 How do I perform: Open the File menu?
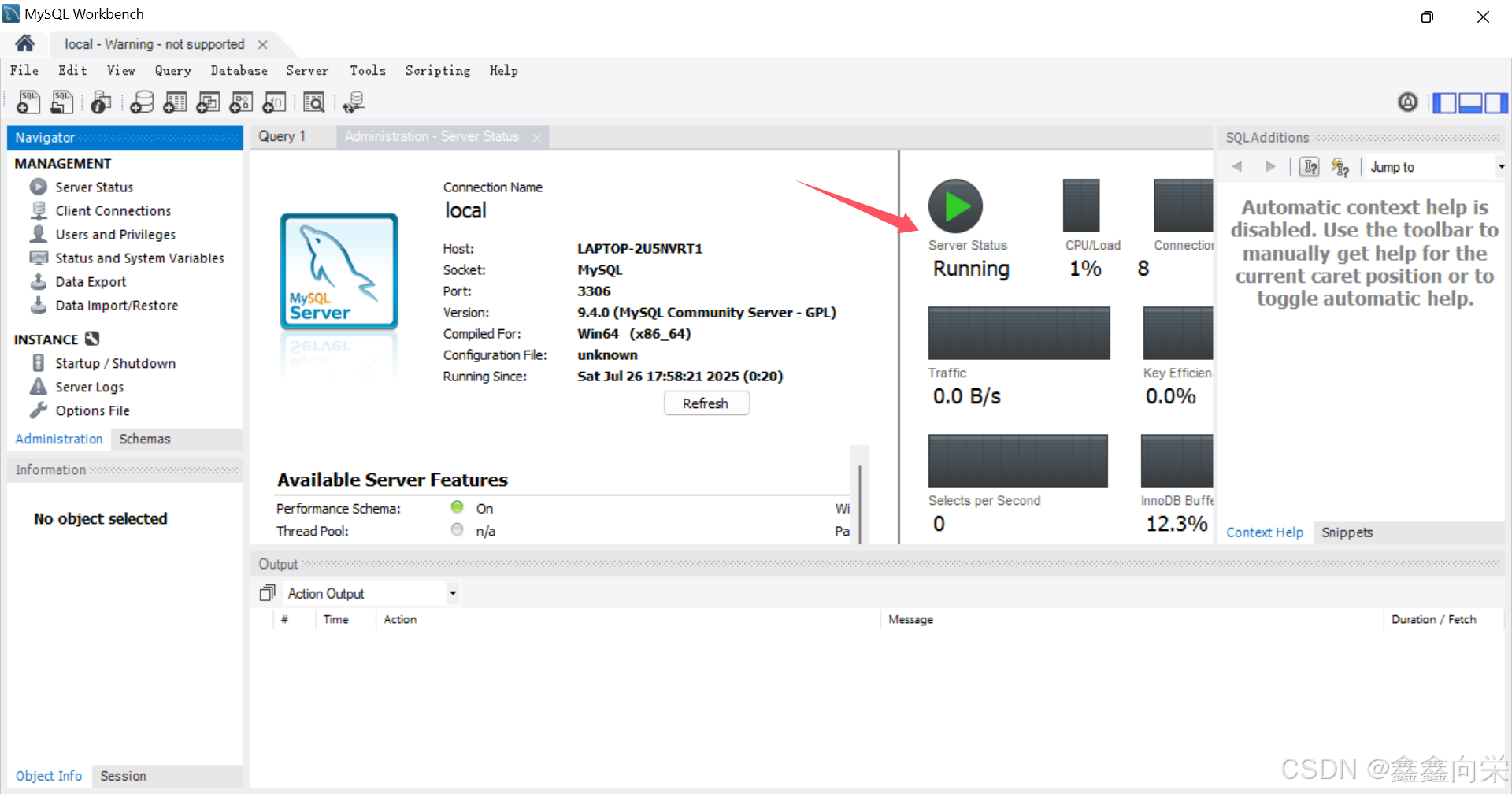(24, 70)
